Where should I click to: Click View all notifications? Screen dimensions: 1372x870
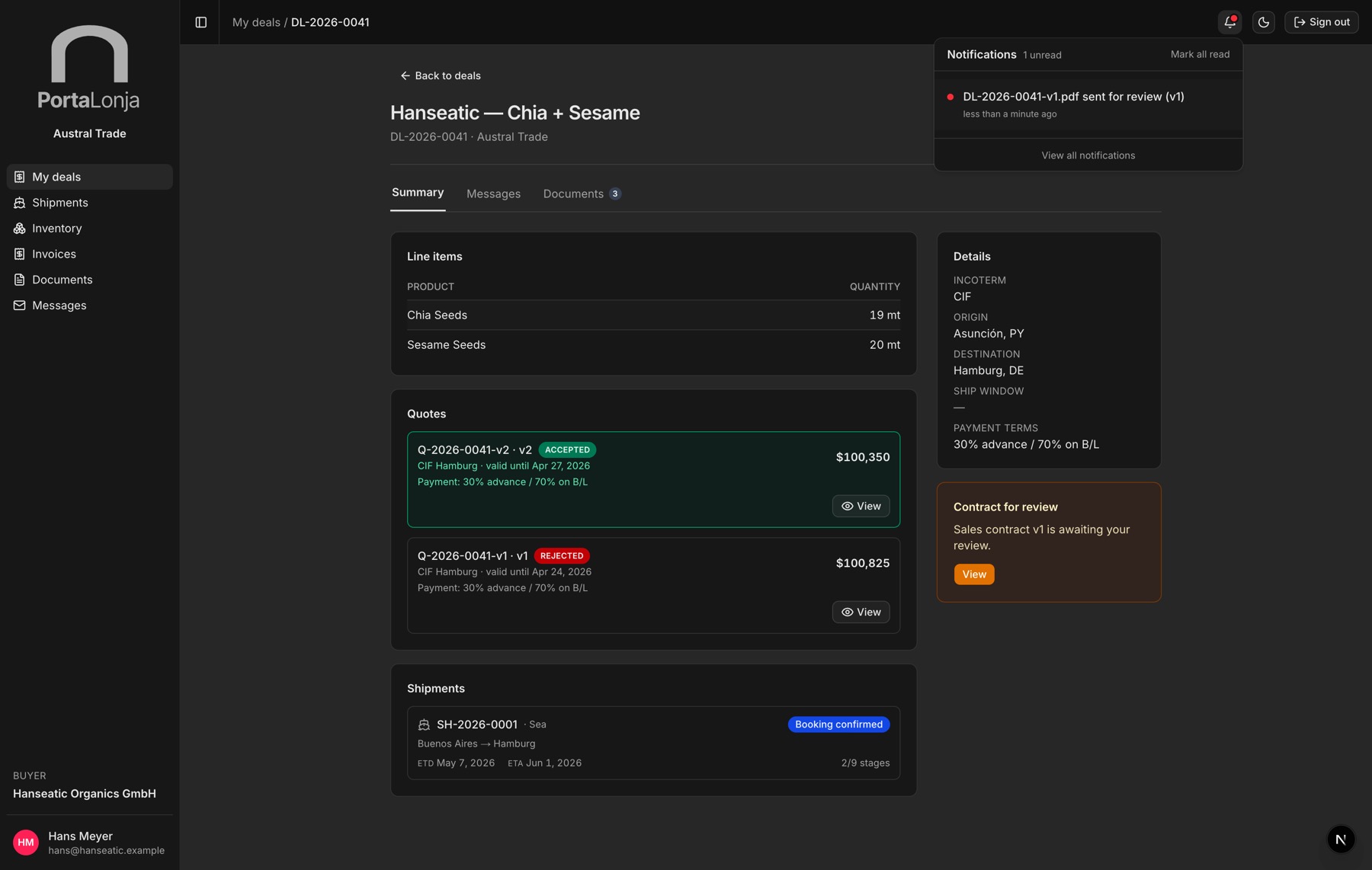point(1088,155)
